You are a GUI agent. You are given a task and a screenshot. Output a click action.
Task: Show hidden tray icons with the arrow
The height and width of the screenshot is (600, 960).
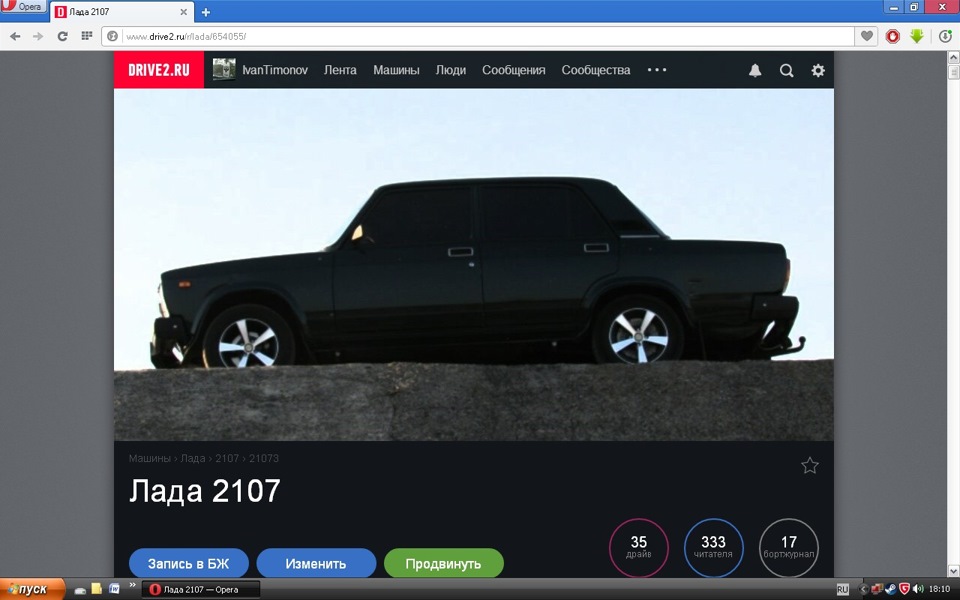[x=864, y=590]
